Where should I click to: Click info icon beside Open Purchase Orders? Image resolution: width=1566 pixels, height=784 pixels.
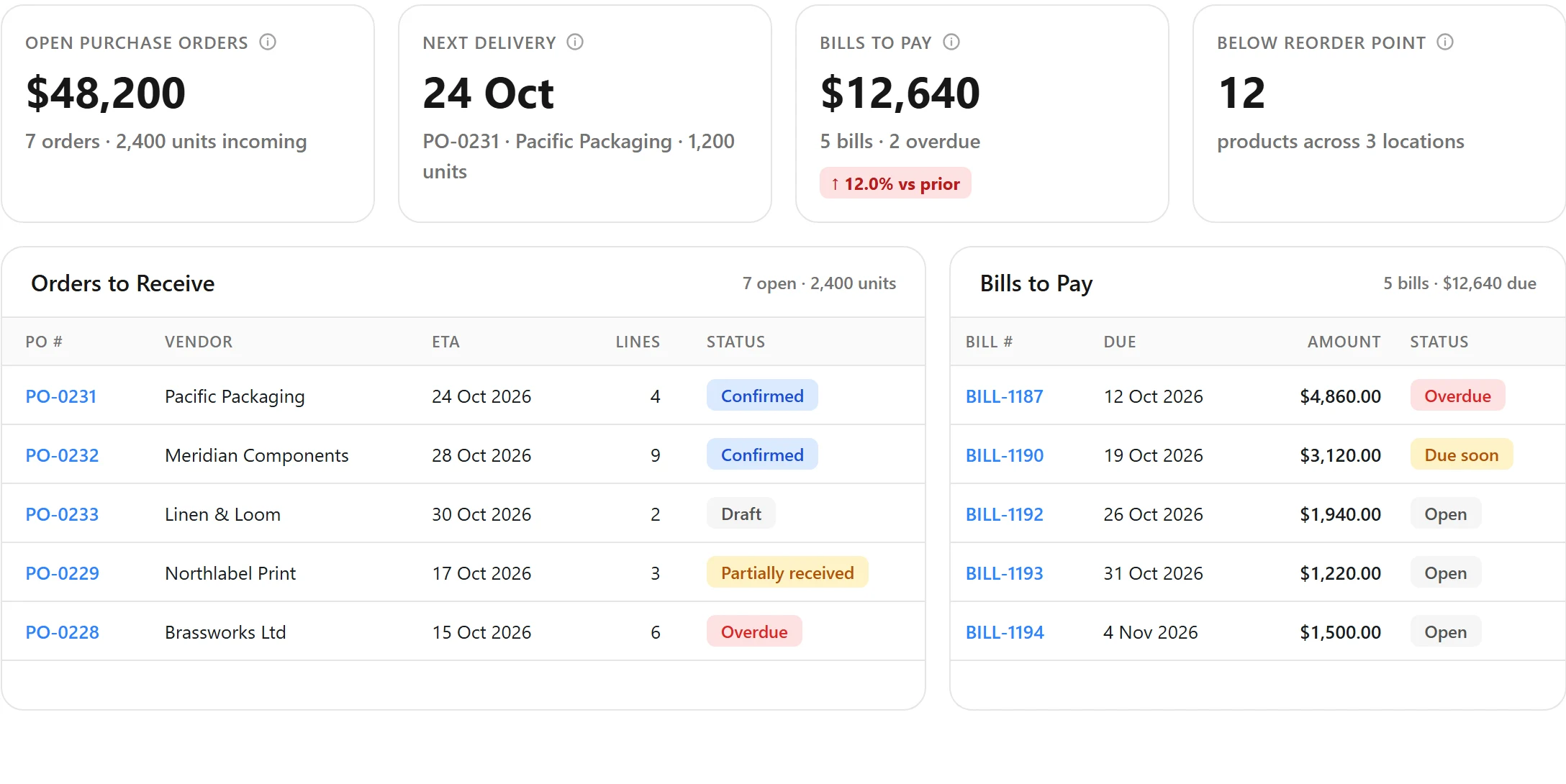point(268,42)
